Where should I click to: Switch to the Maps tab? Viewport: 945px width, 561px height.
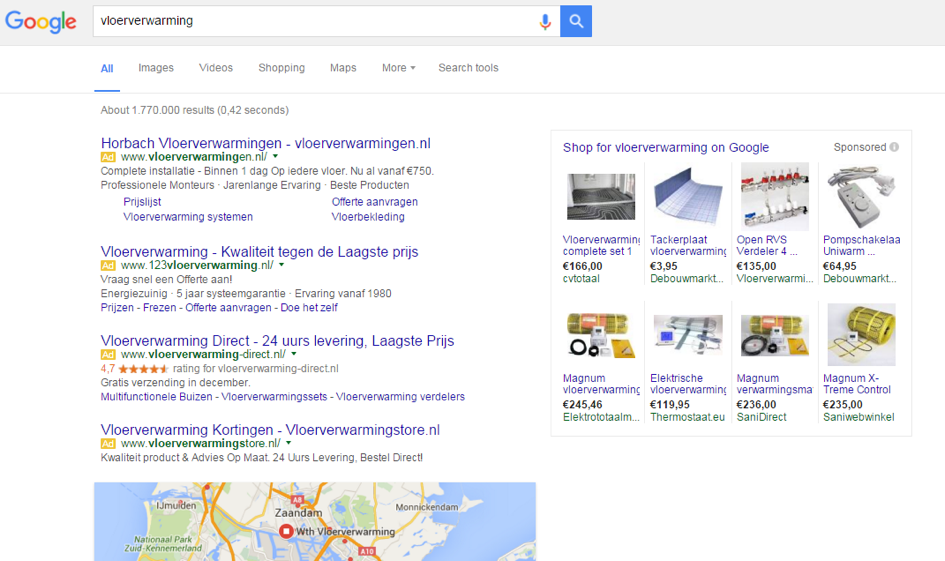click(x=343, y=68)
